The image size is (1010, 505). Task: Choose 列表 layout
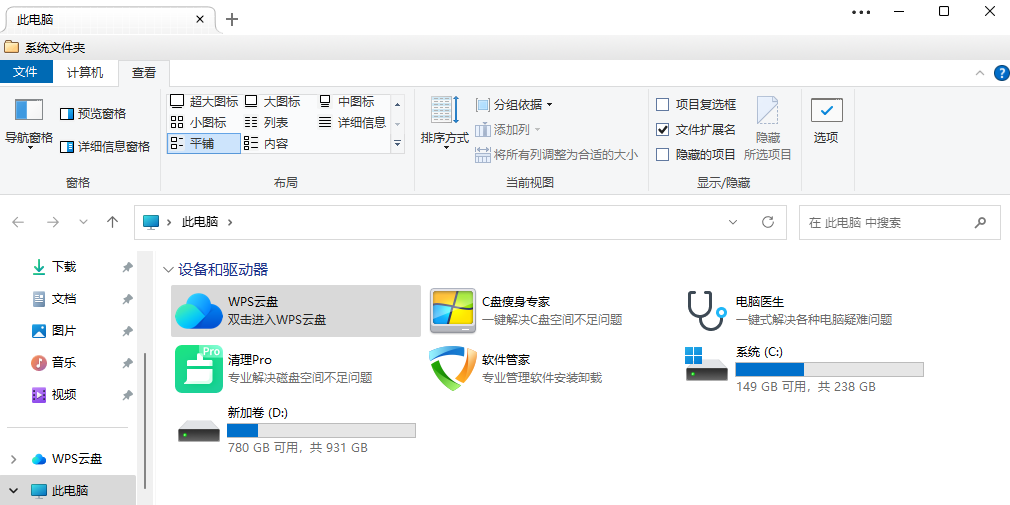(x=267, y=122)
